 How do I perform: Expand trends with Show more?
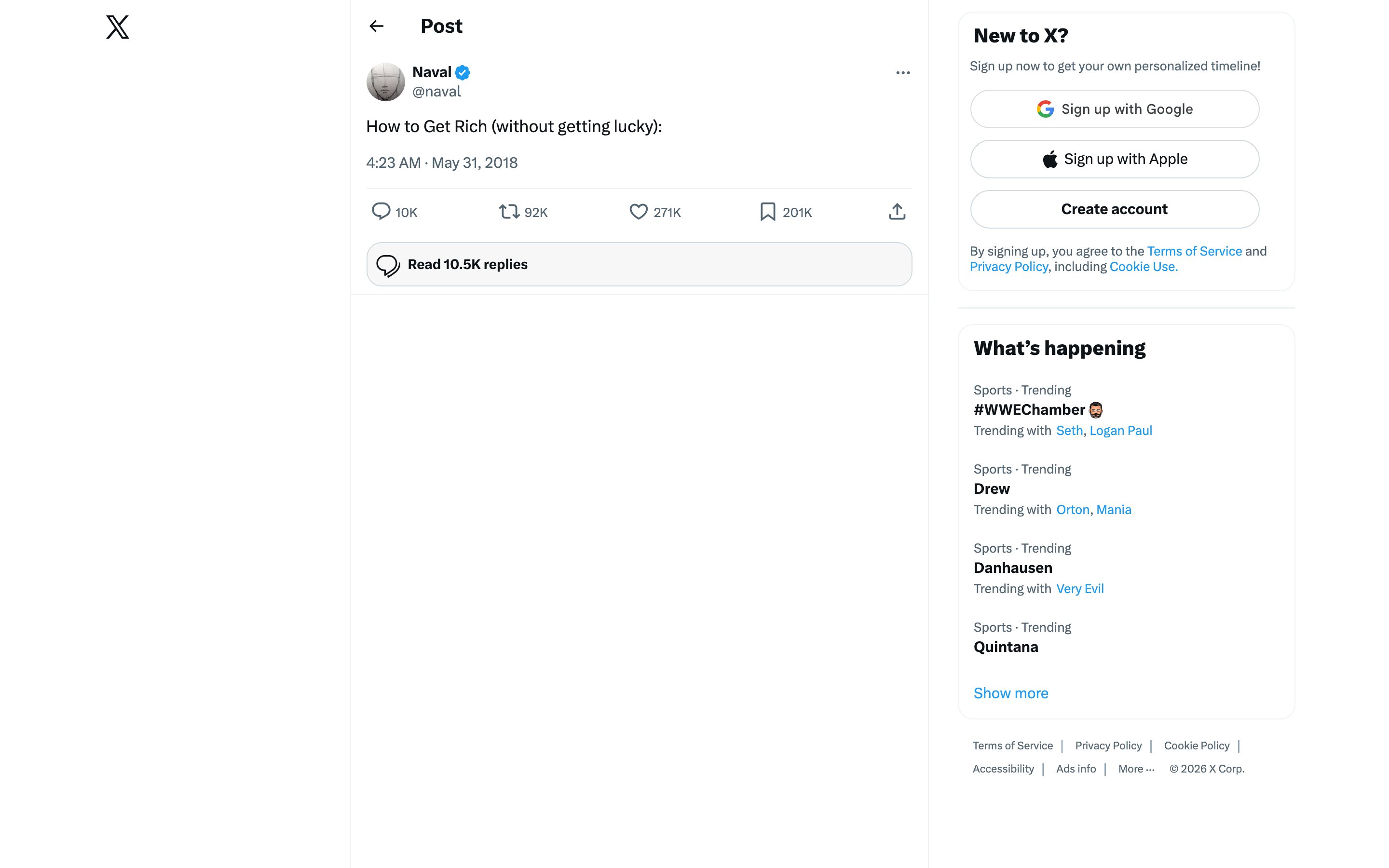coord(1011,693)
